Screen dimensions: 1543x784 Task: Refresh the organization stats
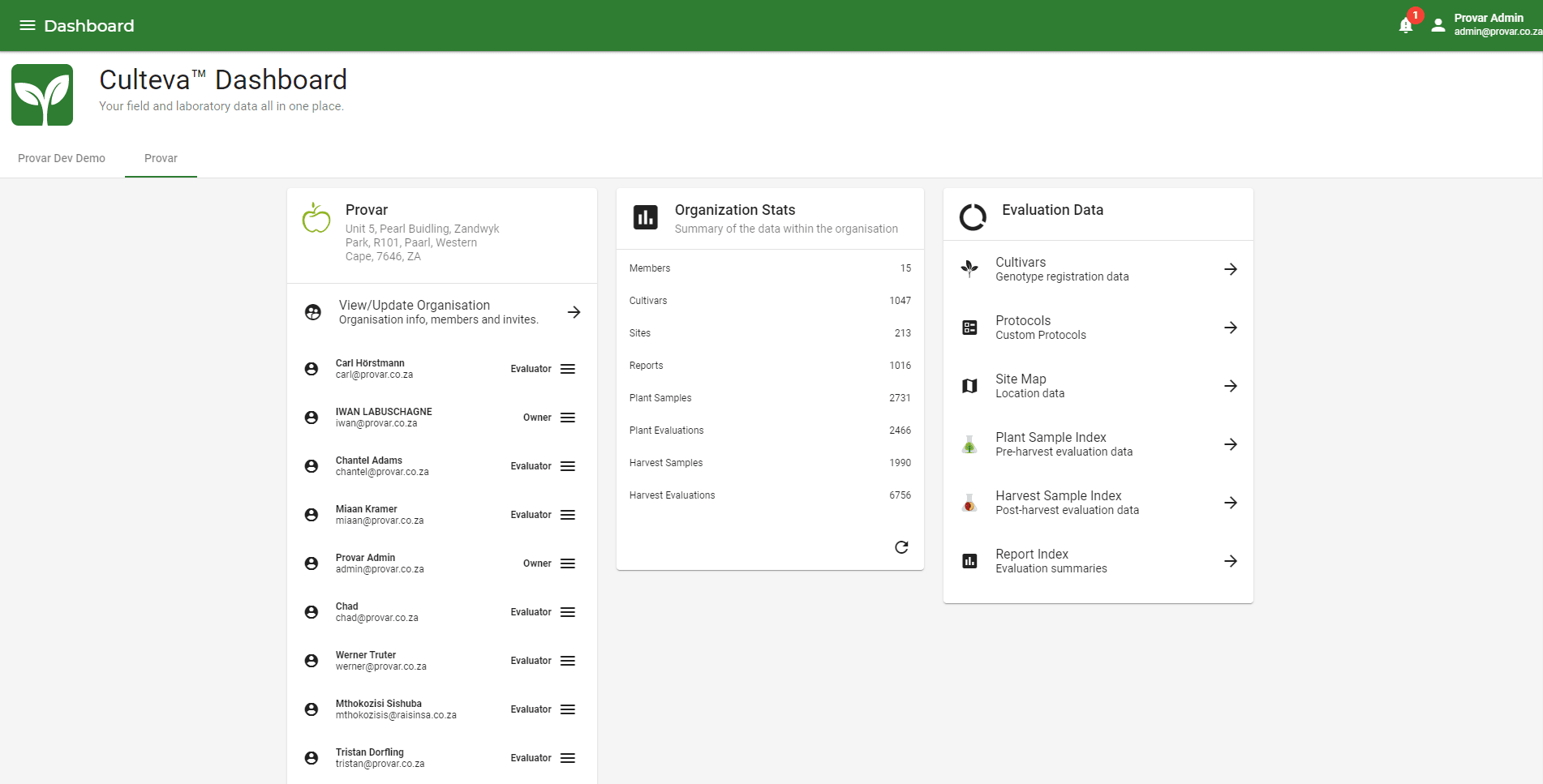pyautogui.click(x=901, y=547)
